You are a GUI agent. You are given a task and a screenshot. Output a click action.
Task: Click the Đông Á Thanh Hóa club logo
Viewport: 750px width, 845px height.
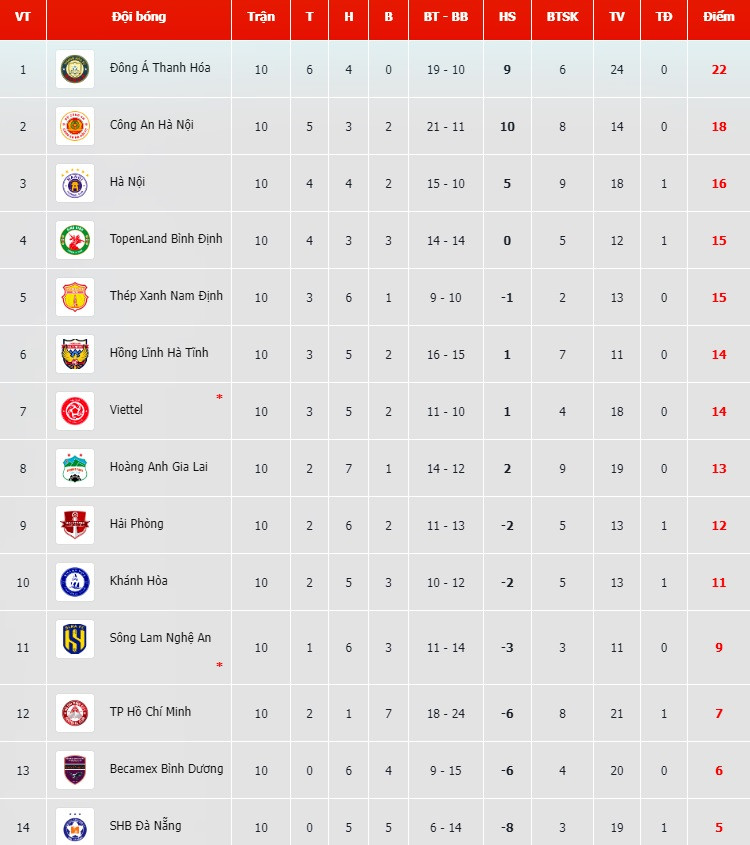tap(75, 69)
